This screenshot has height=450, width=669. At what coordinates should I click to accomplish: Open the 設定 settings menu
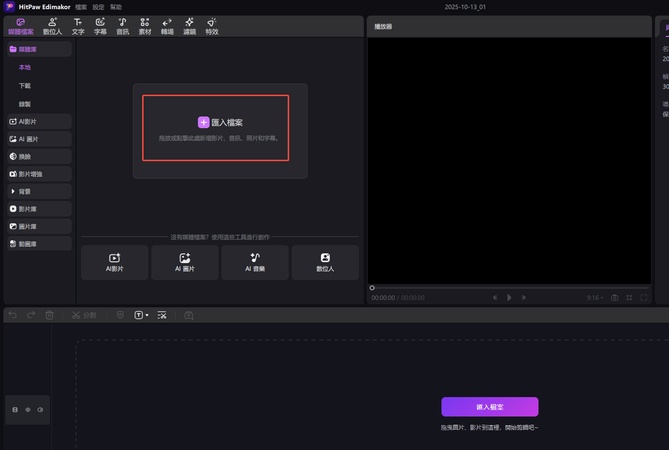click(98, 6)
